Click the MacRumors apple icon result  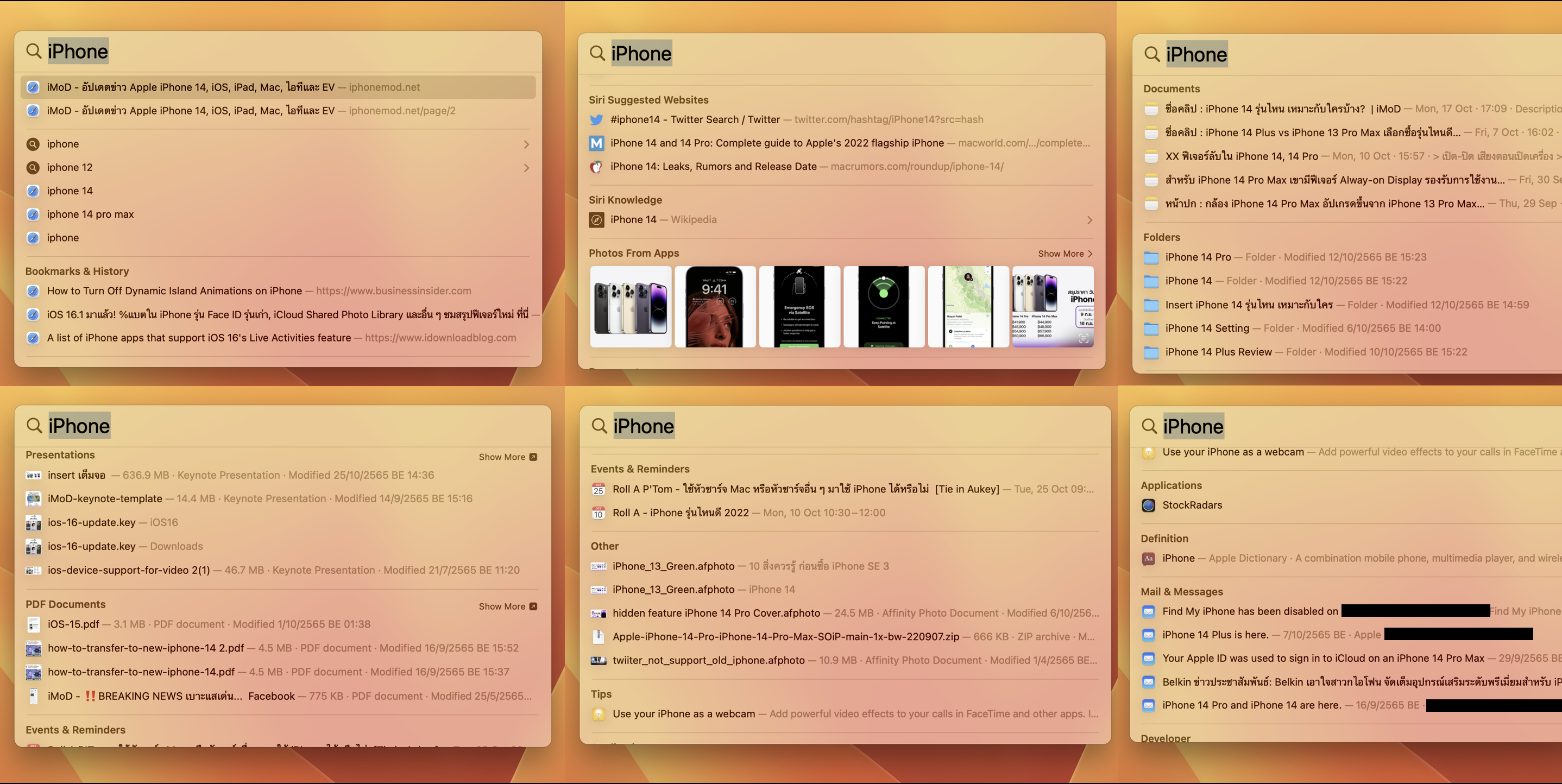pos(597,167)
